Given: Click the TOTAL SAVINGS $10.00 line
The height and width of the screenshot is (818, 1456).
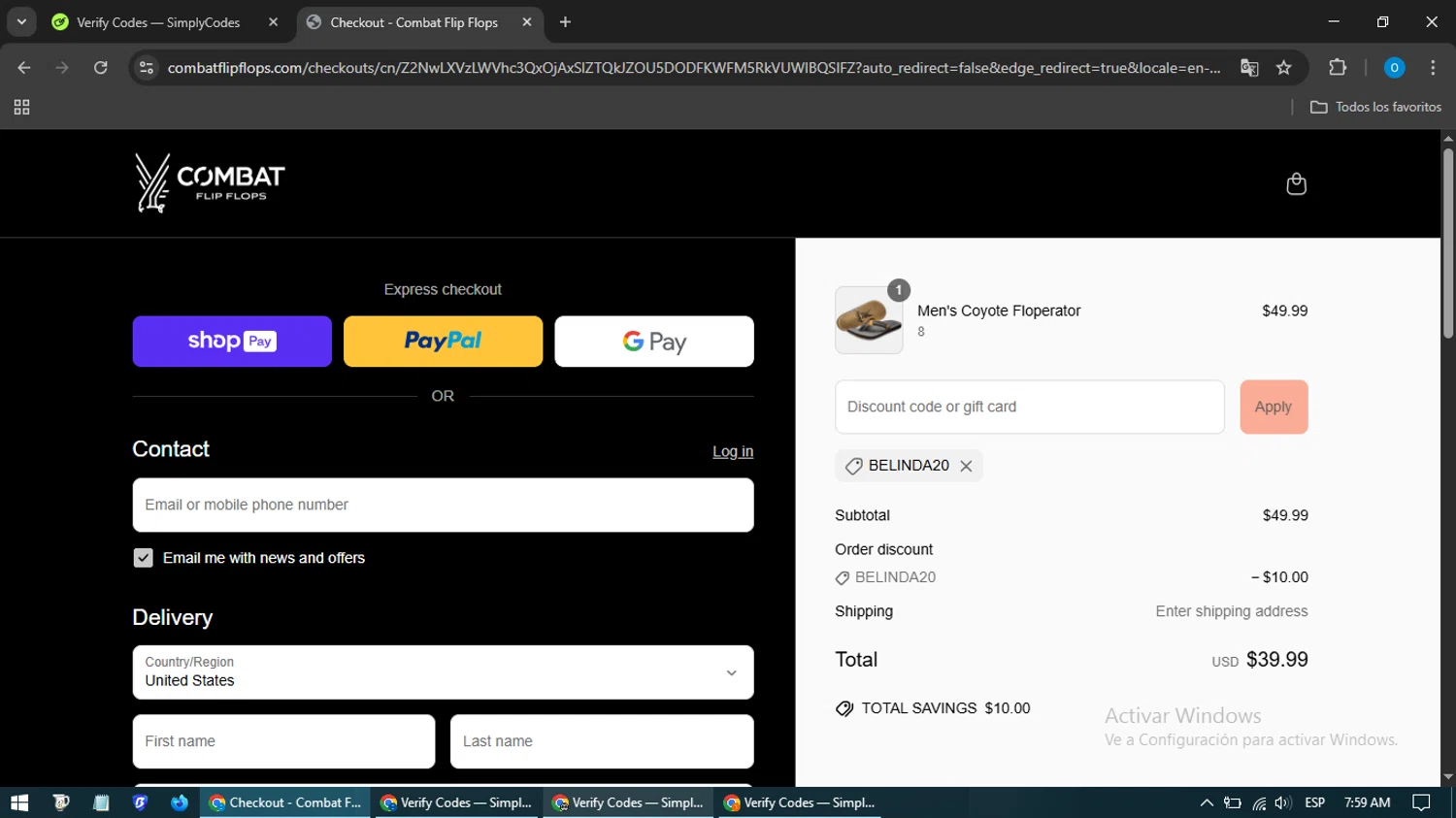Looking at the screenshot, I should pyautogui.click(x=933, y=708).
